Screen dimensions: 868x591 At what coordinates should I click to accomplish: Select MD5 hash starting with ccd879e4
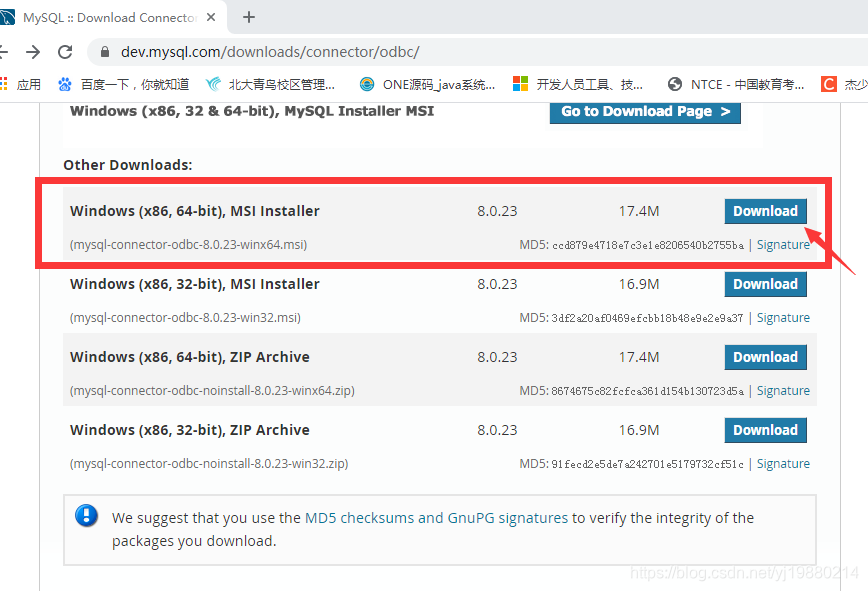click(x=648, y=245)
